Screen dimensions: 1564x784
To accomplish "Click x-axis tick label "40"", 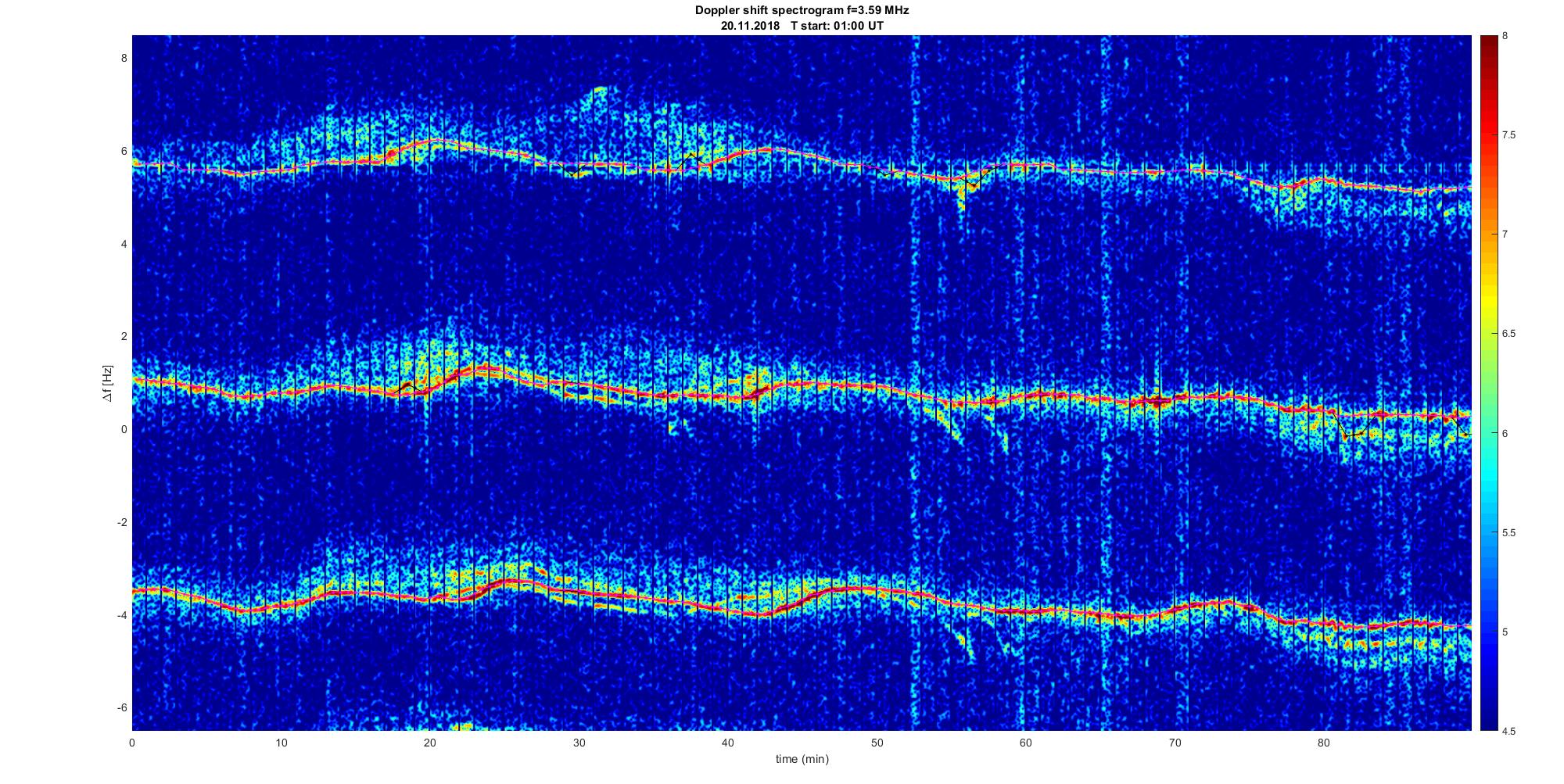I will pos(728,743).
